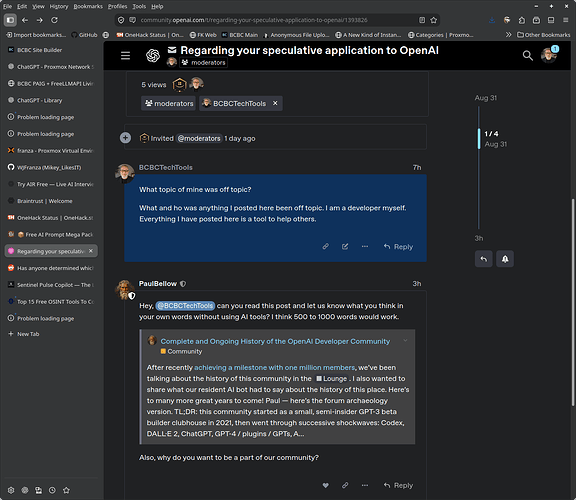Open the AI chatbot sidebar icon
Screen dimensions: 576x500
click(25, 490)
